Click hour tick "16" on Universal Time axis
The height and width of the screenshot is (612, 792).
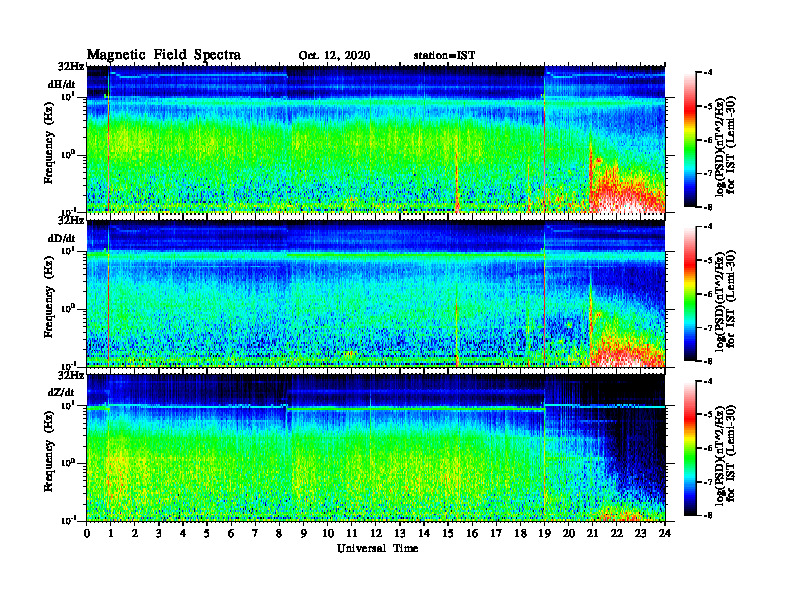472,533
